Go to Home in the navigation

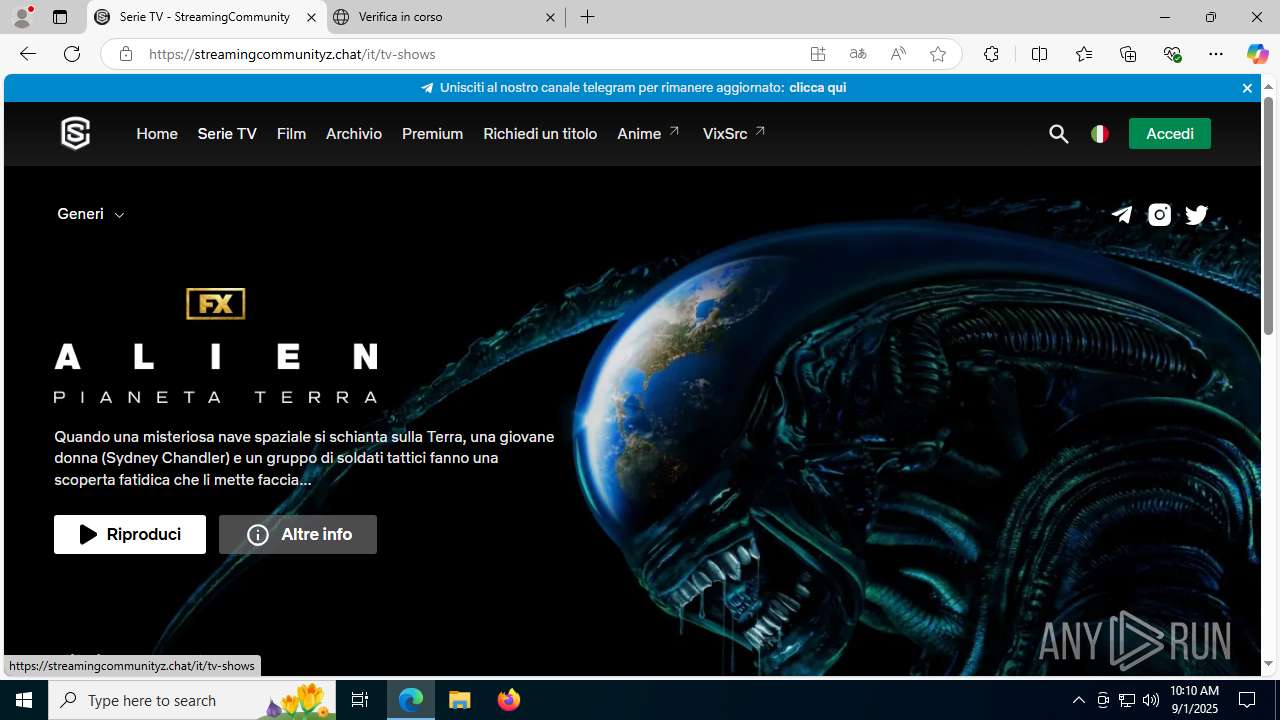(x=157, y=134)
